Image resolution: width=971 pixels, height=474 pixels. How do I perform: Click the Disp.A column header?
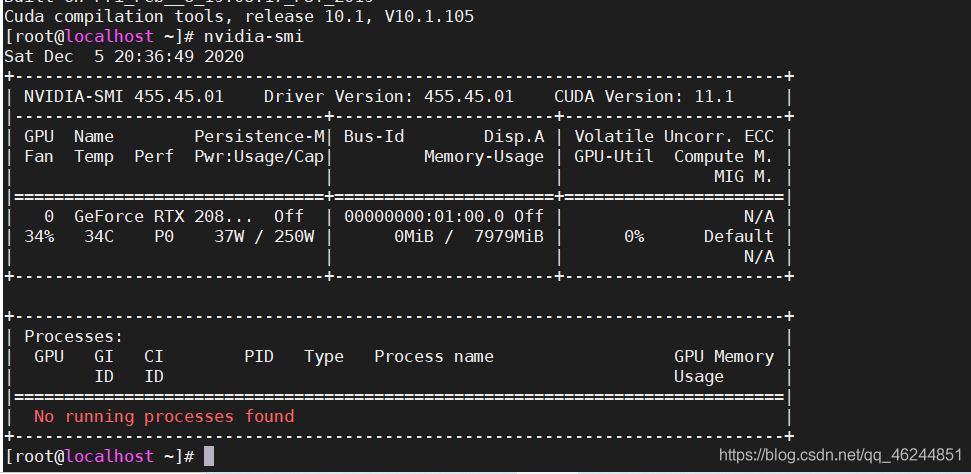pyautogui.click(x=513, y=136)
